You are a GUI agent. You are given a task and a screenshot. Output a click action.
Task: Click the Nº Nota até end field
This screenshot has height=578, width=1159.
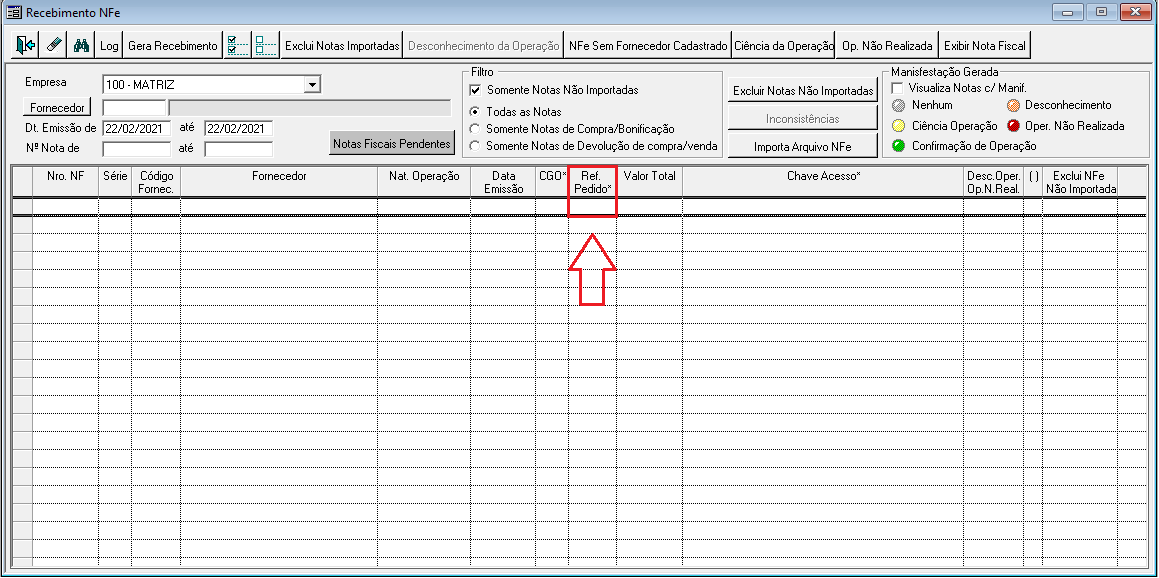tap(239, 149)
